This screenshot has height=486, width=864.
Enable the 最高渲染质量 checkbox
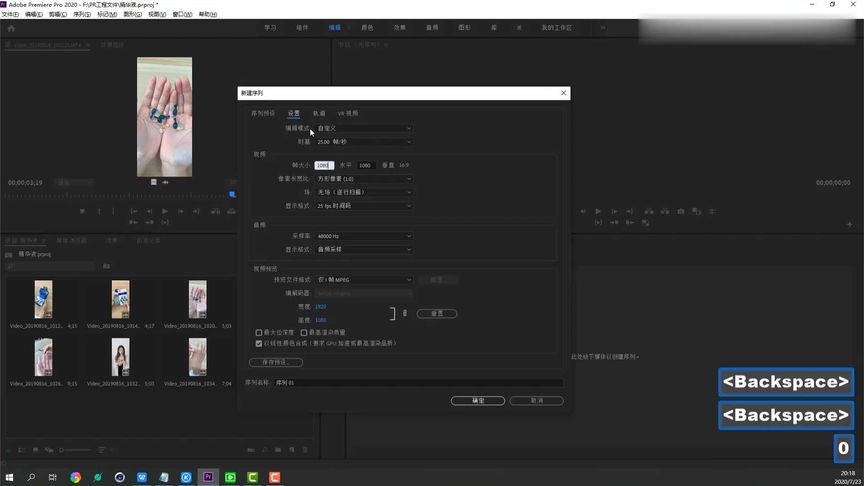click(x=304, y=332)
